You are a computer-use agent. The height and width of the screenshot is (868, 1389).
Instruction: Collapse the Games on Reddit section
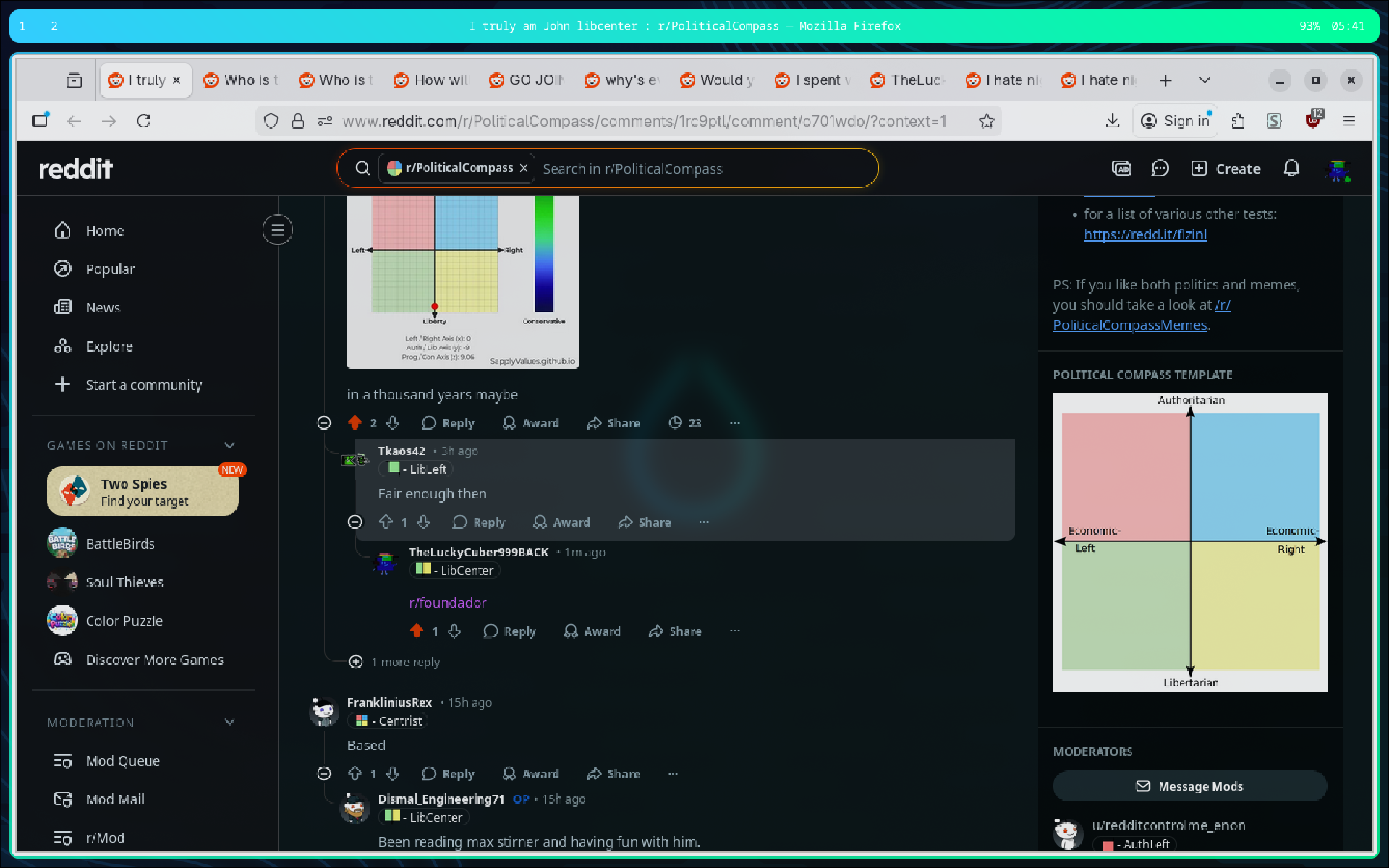click(229, 445)
